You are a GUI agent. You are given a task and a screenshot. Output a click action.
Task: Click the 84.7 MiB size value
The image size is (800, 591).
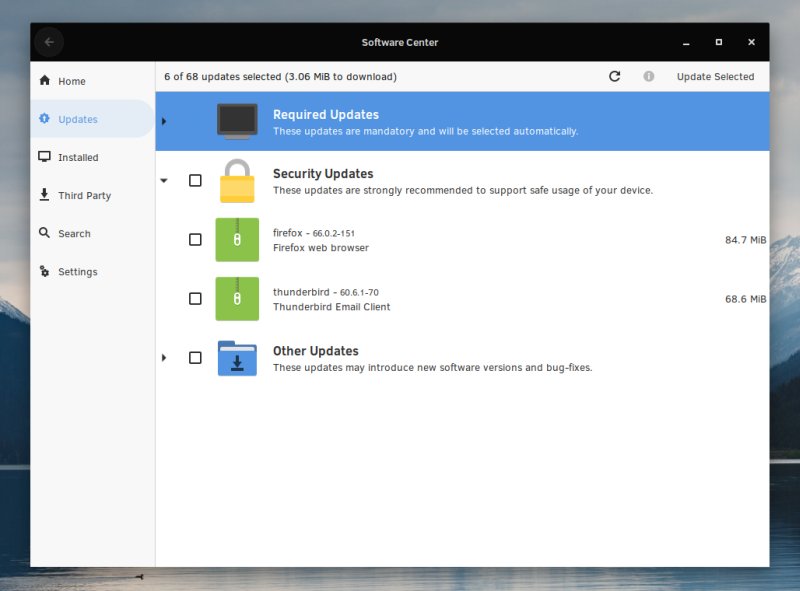(745, 240)
